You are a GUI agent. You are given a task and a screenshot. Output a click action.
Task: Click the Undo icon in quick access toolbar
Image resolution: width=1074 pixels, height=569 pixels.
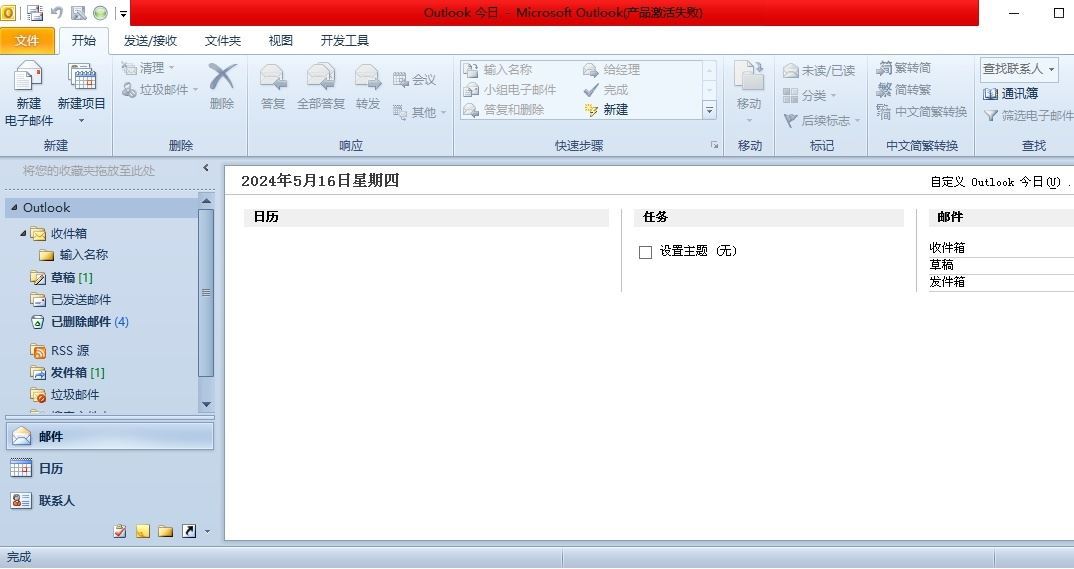57,12
